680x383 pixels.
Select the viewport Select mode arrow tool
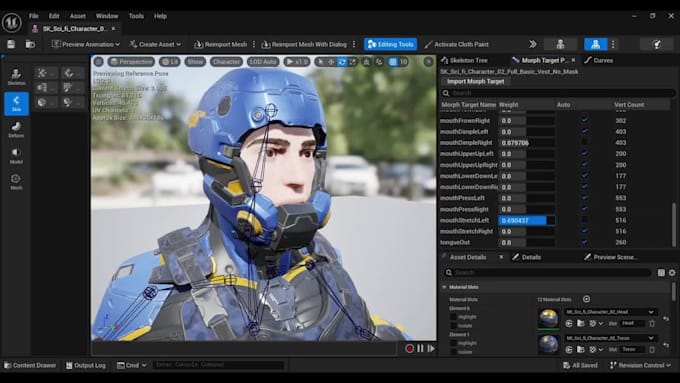tap(320, 62)
